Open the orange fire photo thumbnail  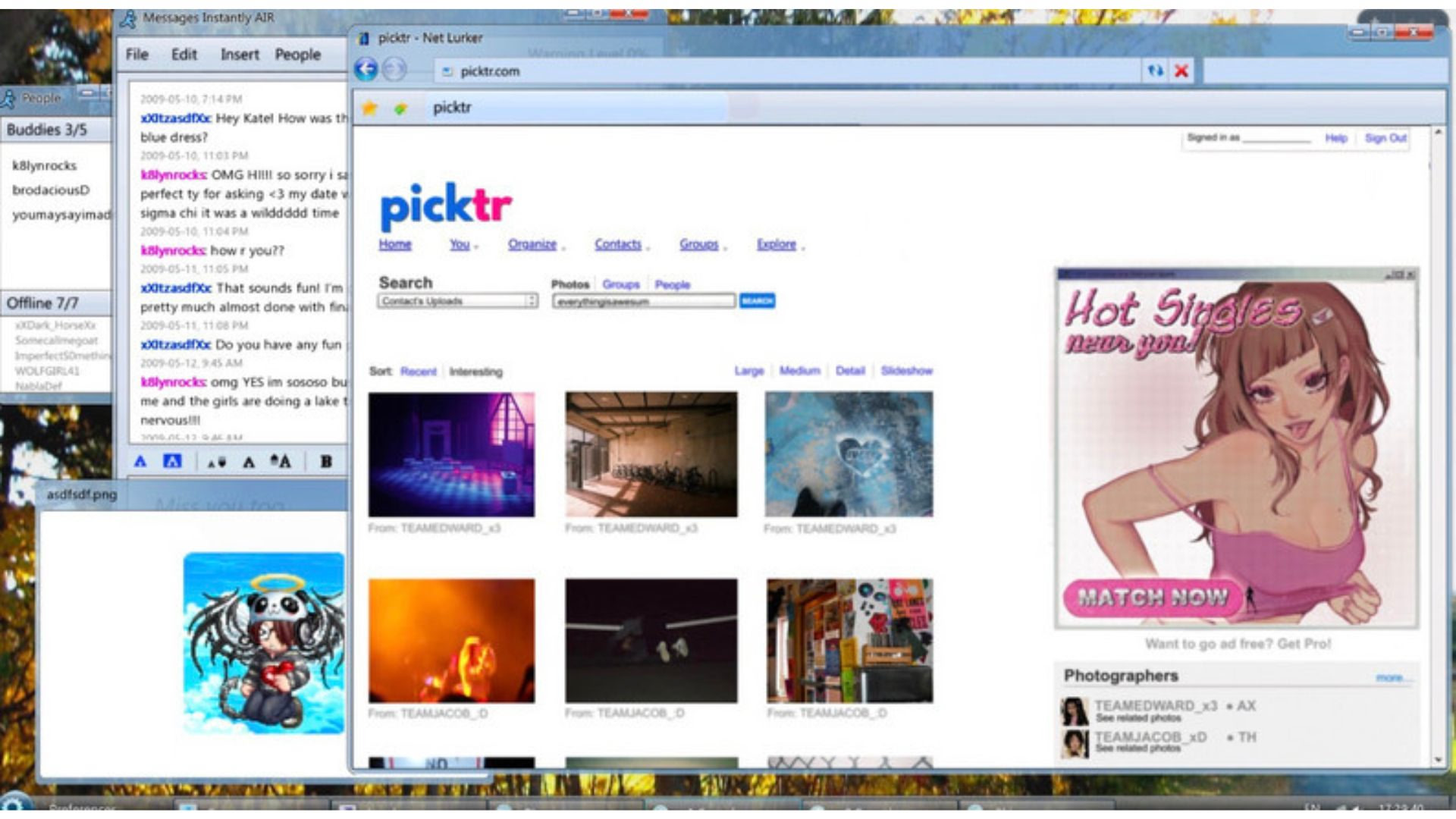(451, 641)
